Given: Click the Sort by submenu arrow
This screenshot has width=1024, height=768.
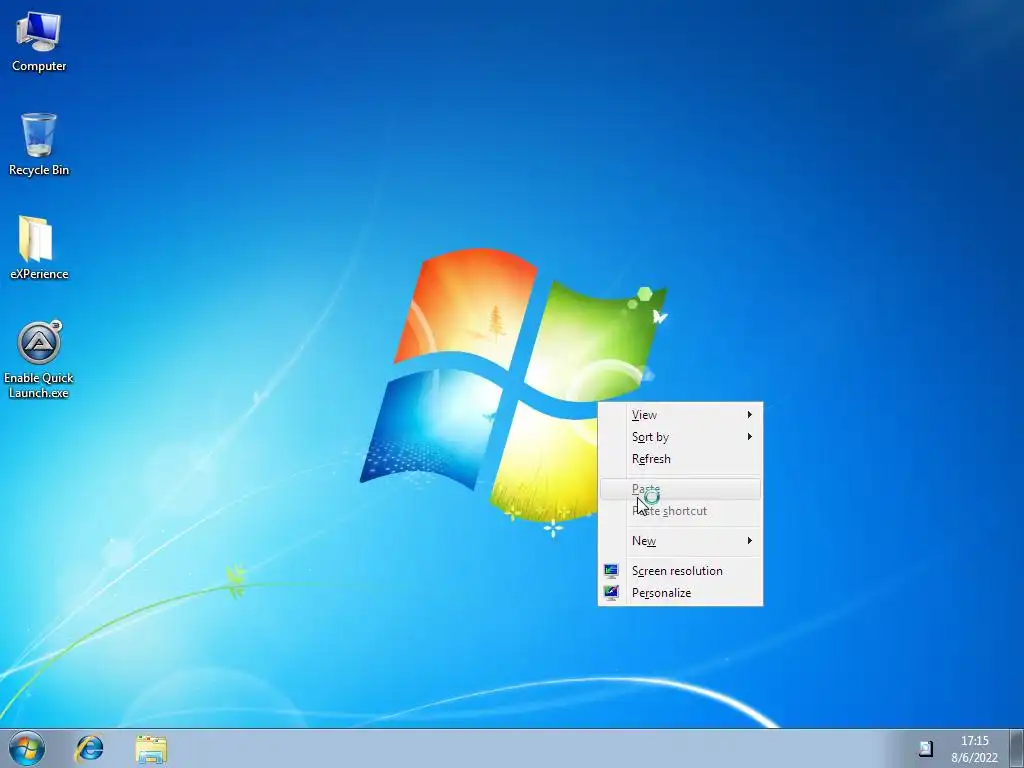Looking at the screenshot, I should 750,436.
